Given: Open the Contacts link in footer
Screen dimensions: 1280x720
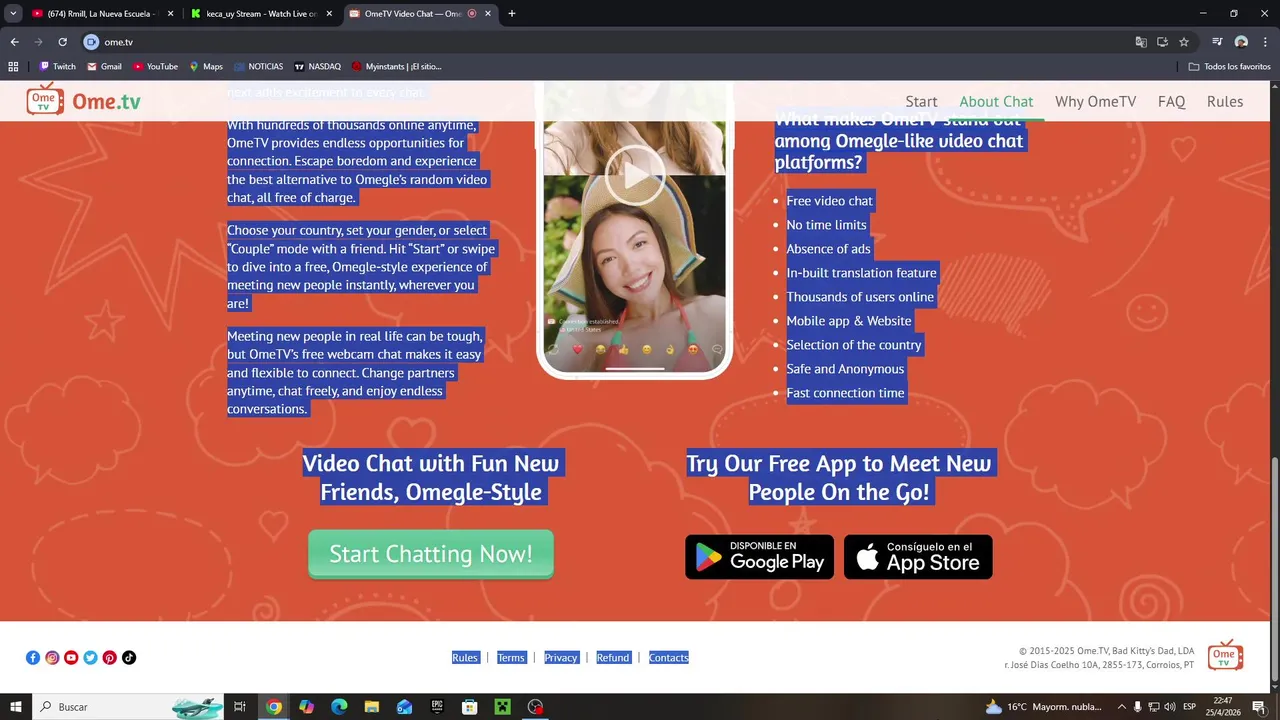Looking at the screenshot, I should (669, 657).
